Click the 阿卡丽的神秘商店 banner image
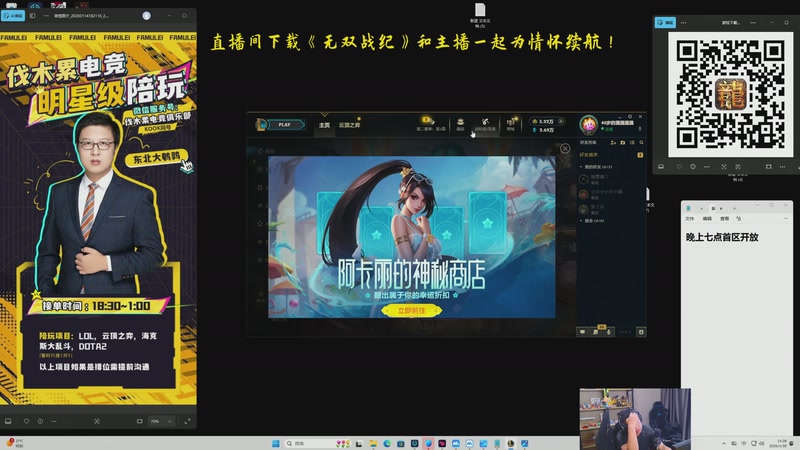The image size is (800, 450). [412, 237]
